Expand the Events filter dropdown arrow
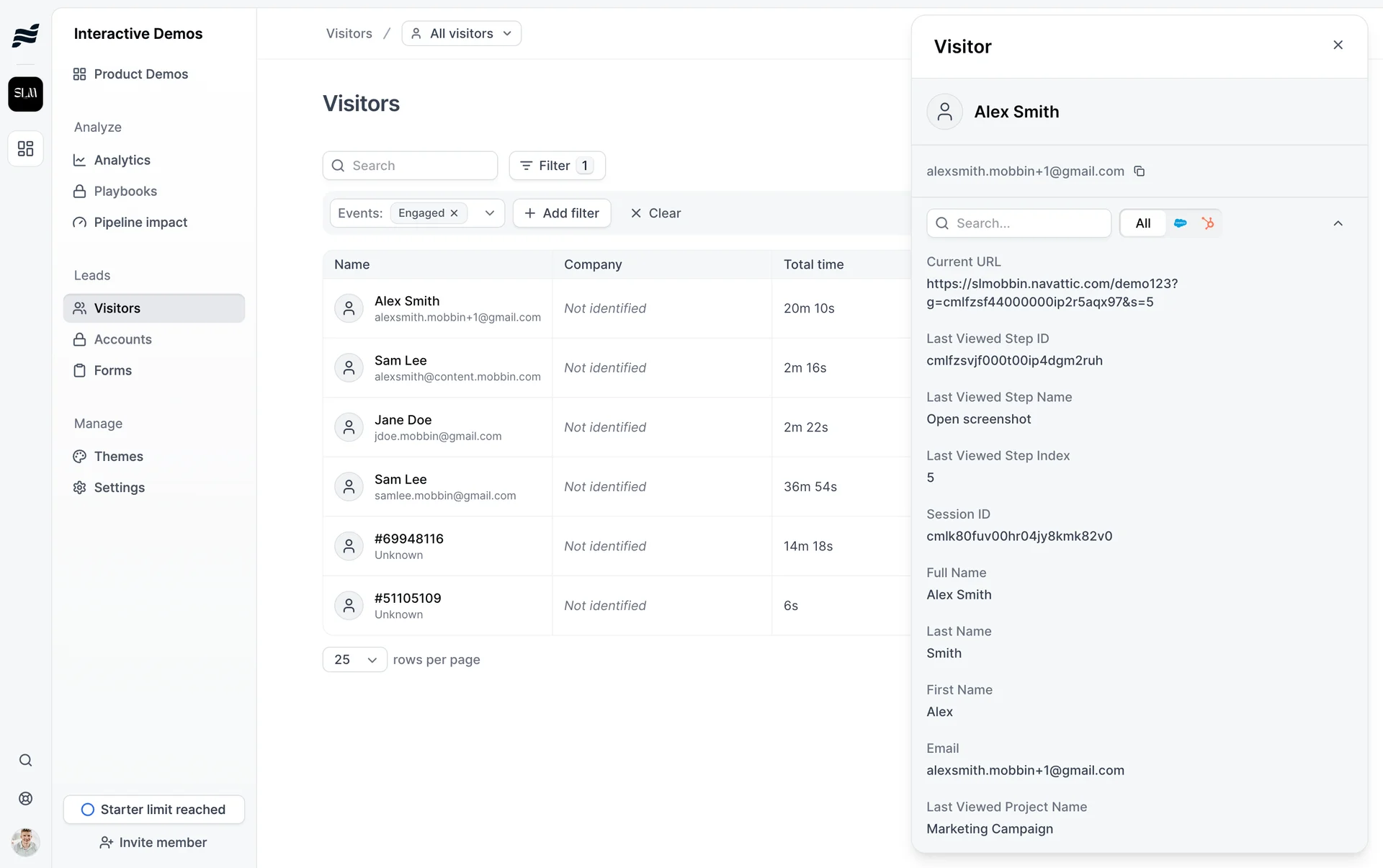This screenshot has width=1383, height=868. tap(490, 213)
